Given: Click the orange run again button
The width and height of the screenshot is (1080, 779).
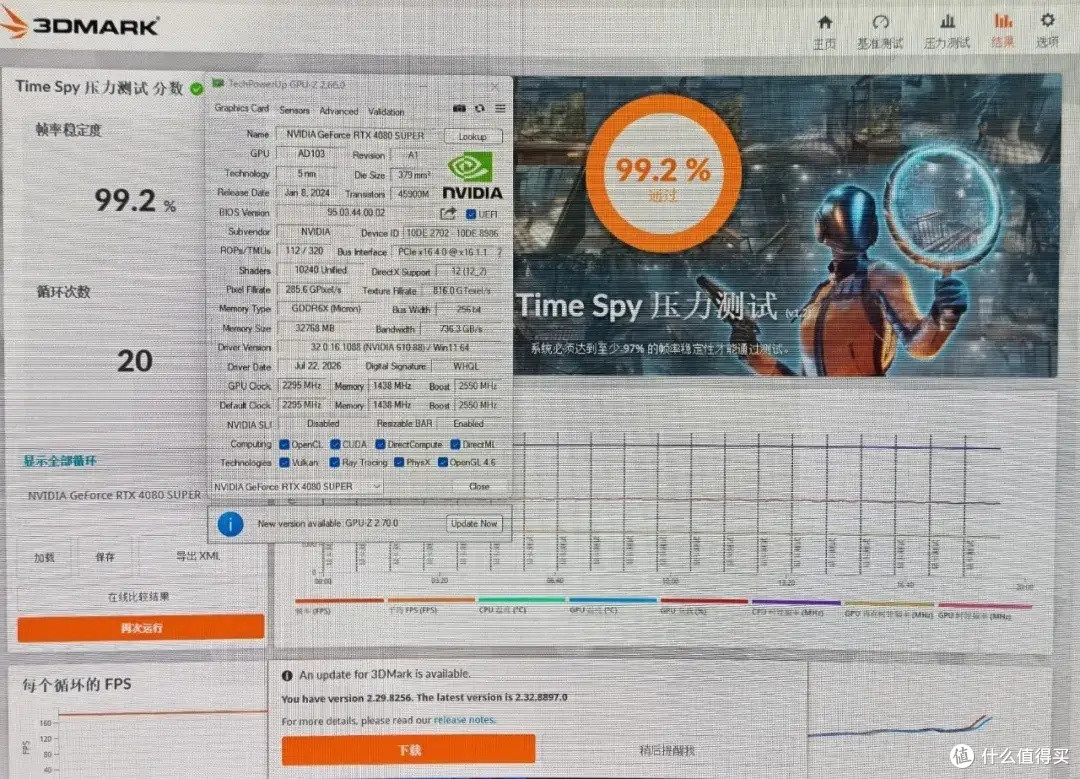Looking at the screenshot, I should [141, 628].
